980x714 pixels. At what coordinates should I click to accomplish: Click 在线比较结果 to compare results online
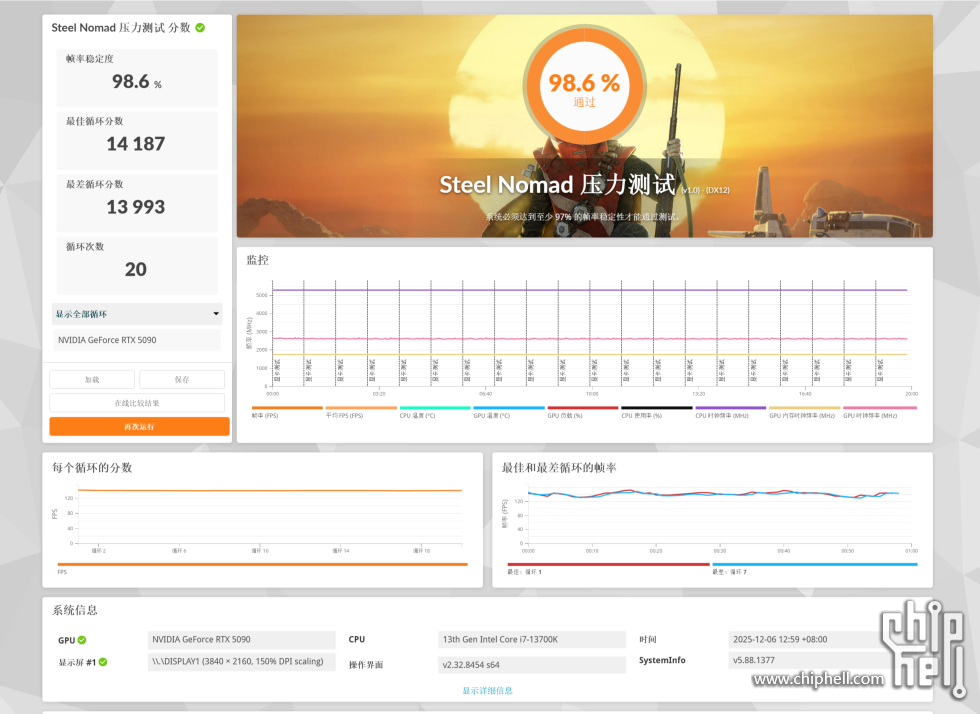tap(137, 403)
